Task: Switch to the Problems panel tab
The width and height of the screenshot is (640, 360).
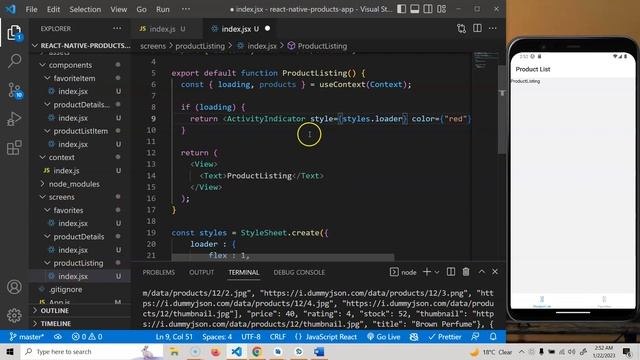Action: tap(159, 272)
